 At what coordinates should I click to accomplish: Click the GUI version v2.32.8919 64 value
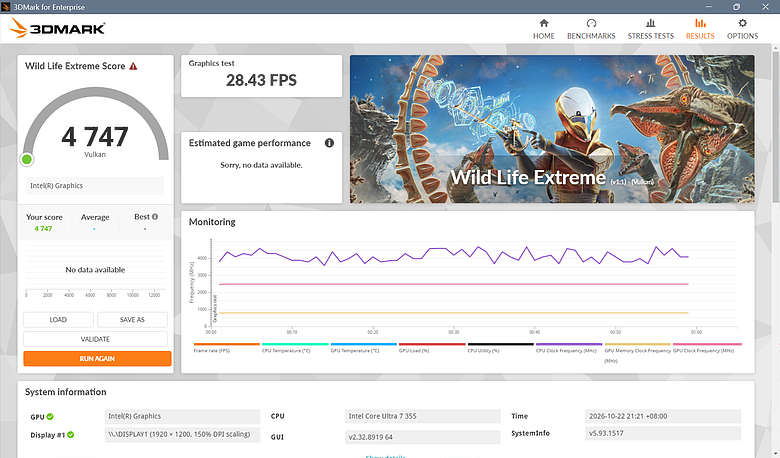click(x=422, y=437)
